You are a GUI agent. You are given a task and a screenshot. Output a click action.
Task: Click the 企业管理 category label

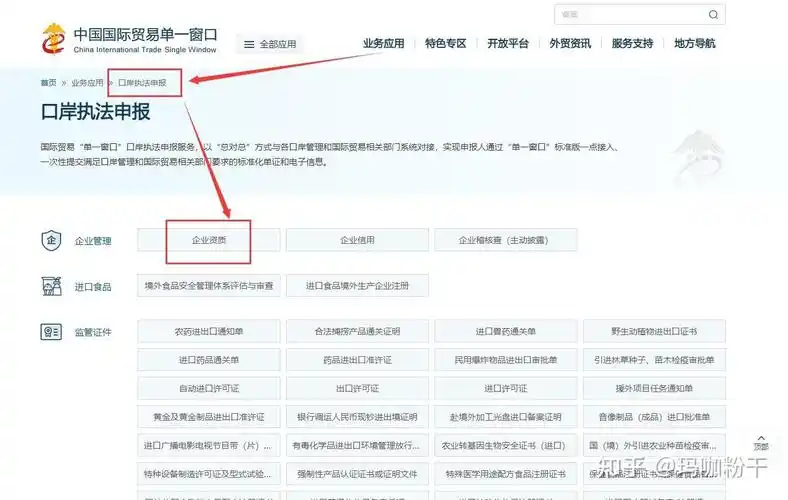coord(93,241)
